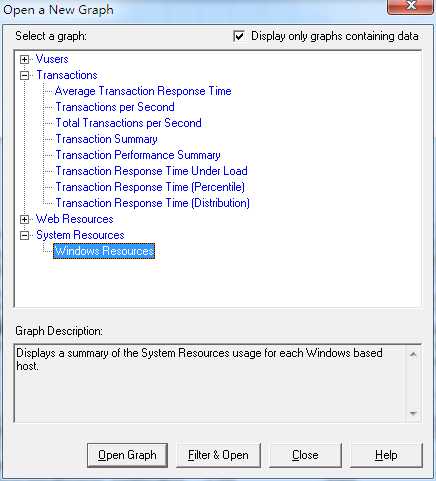Screen dimensions: 436x481
Task: Uncheck Display only graphs containing data
Action: (239, 36)
